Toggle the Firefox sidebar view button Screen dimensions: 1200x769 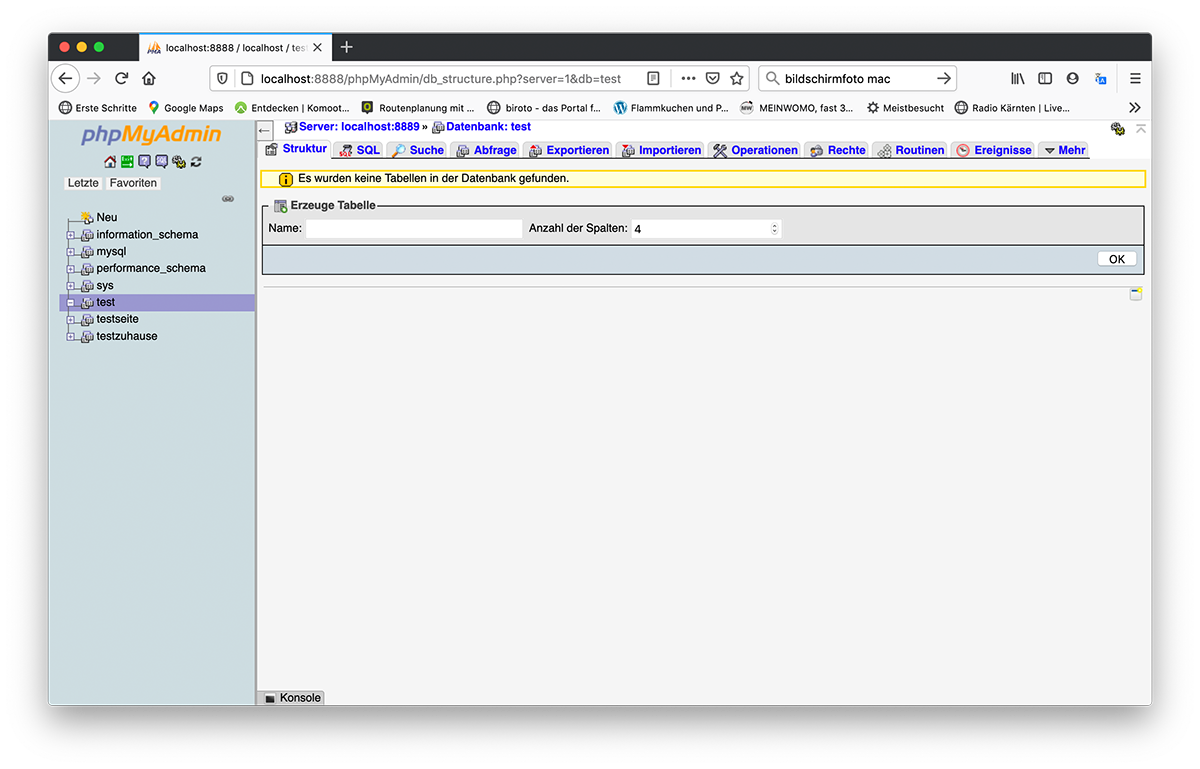tap(1045, 79)
